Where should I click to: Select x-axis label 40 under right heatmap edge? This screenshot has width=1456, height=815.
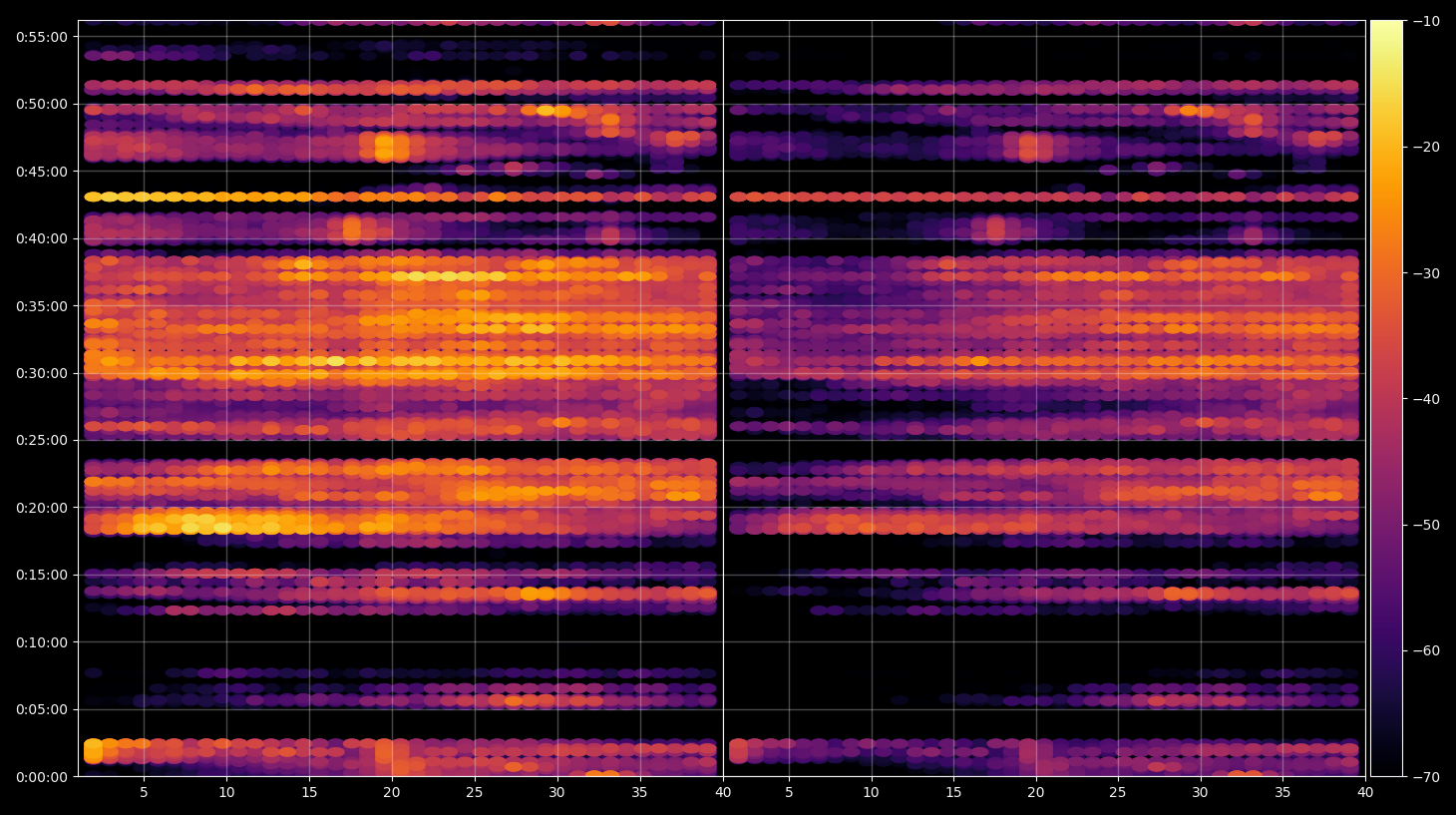(x=1365, y=793)
